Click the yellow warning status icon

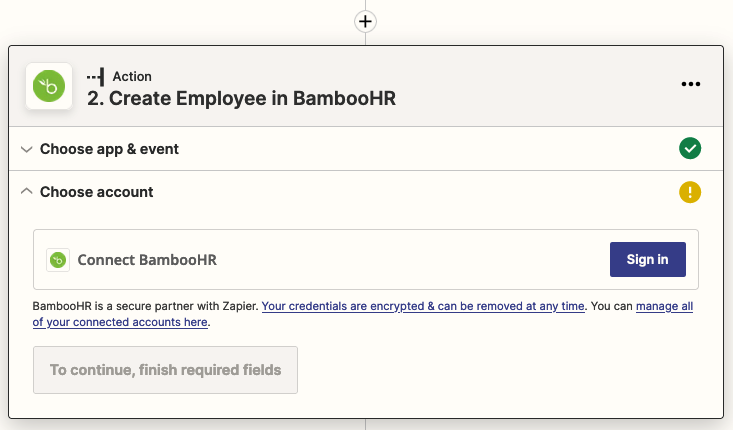(690, 192)
